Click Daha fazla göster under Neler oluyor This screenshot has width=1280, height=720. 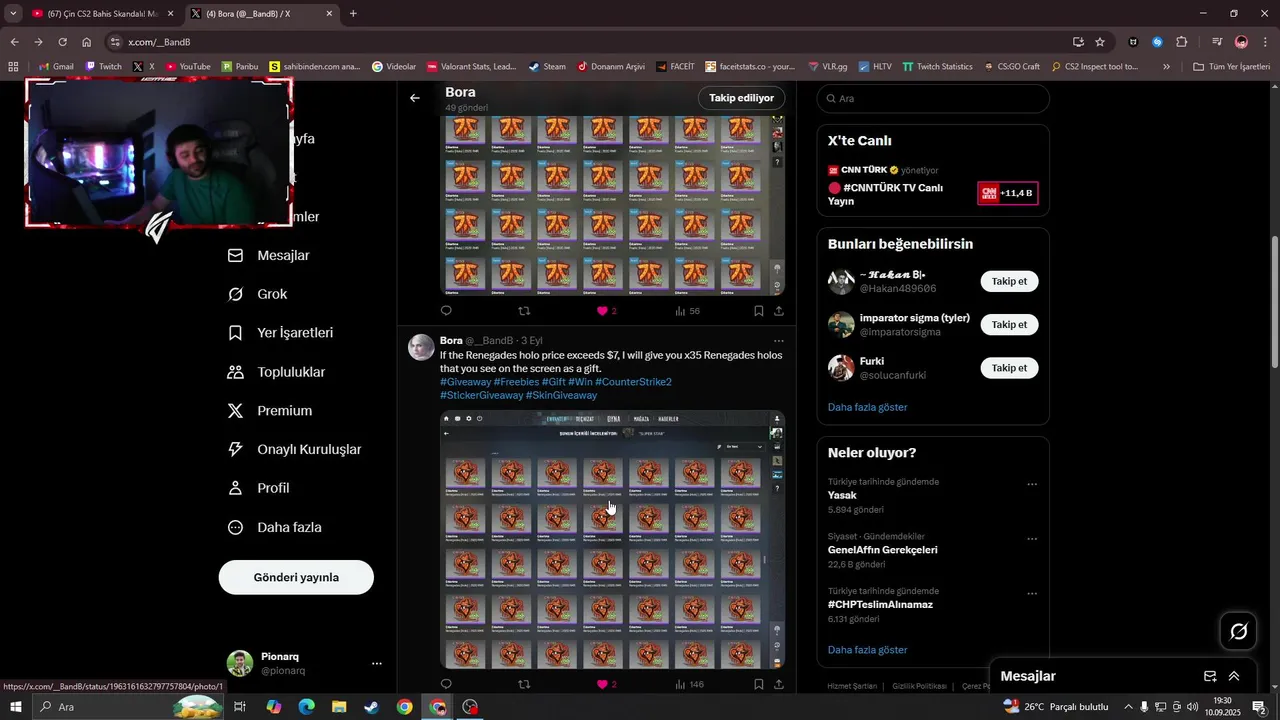click(867, 650)
